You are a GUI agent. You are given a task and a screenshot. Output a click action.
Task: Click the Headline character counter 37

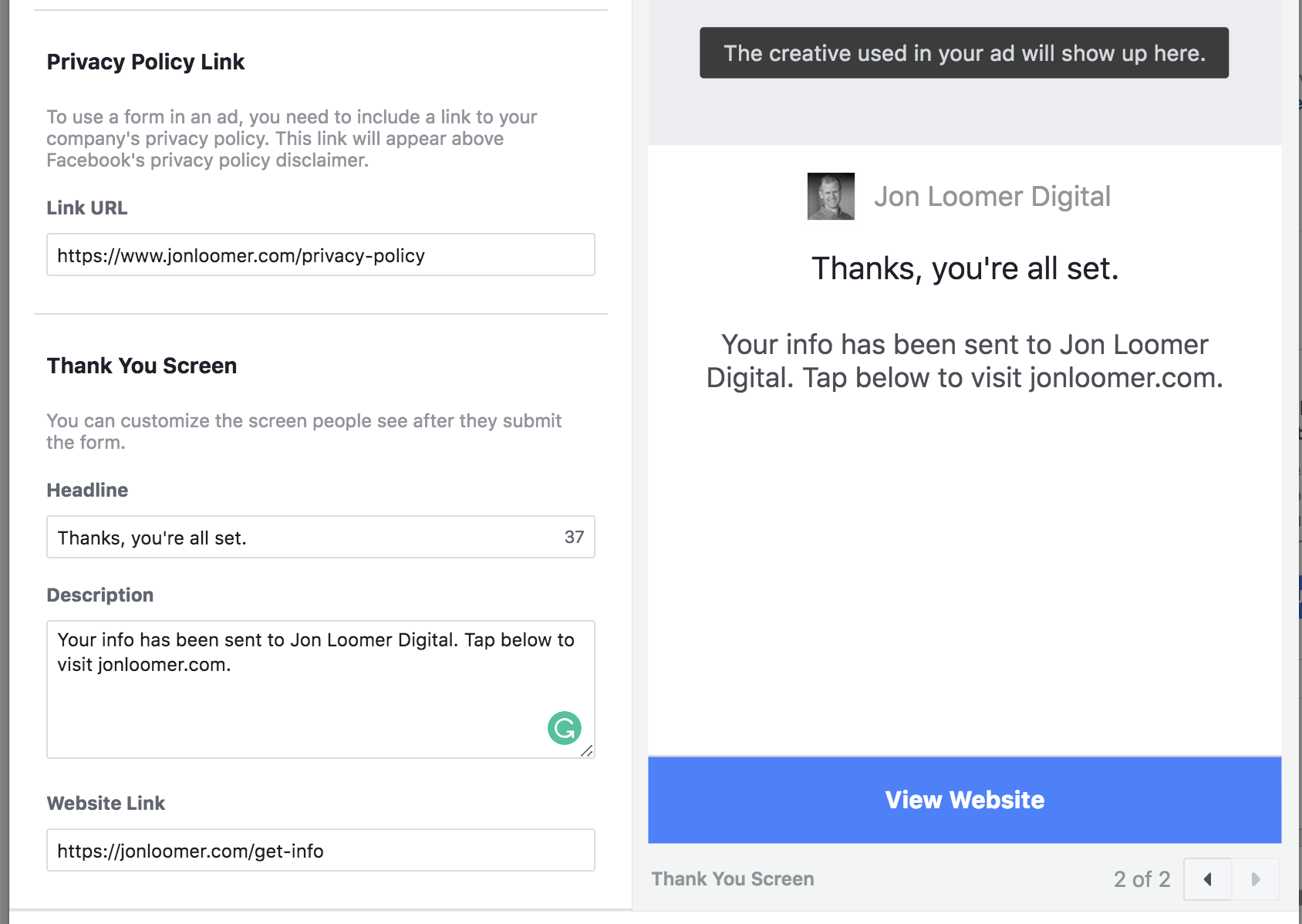click(x=574, y=537)
